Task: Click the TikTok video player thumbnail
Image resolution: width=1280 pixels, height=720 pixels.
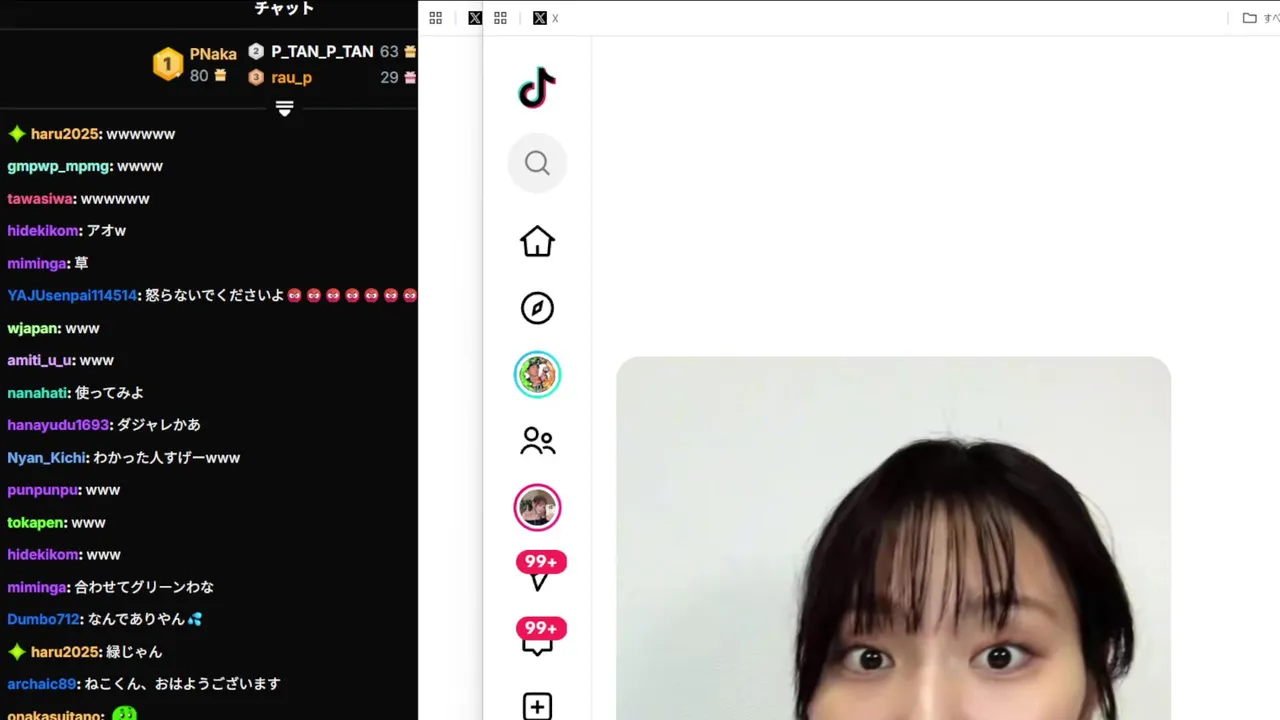Action: (x=893, y=538)
